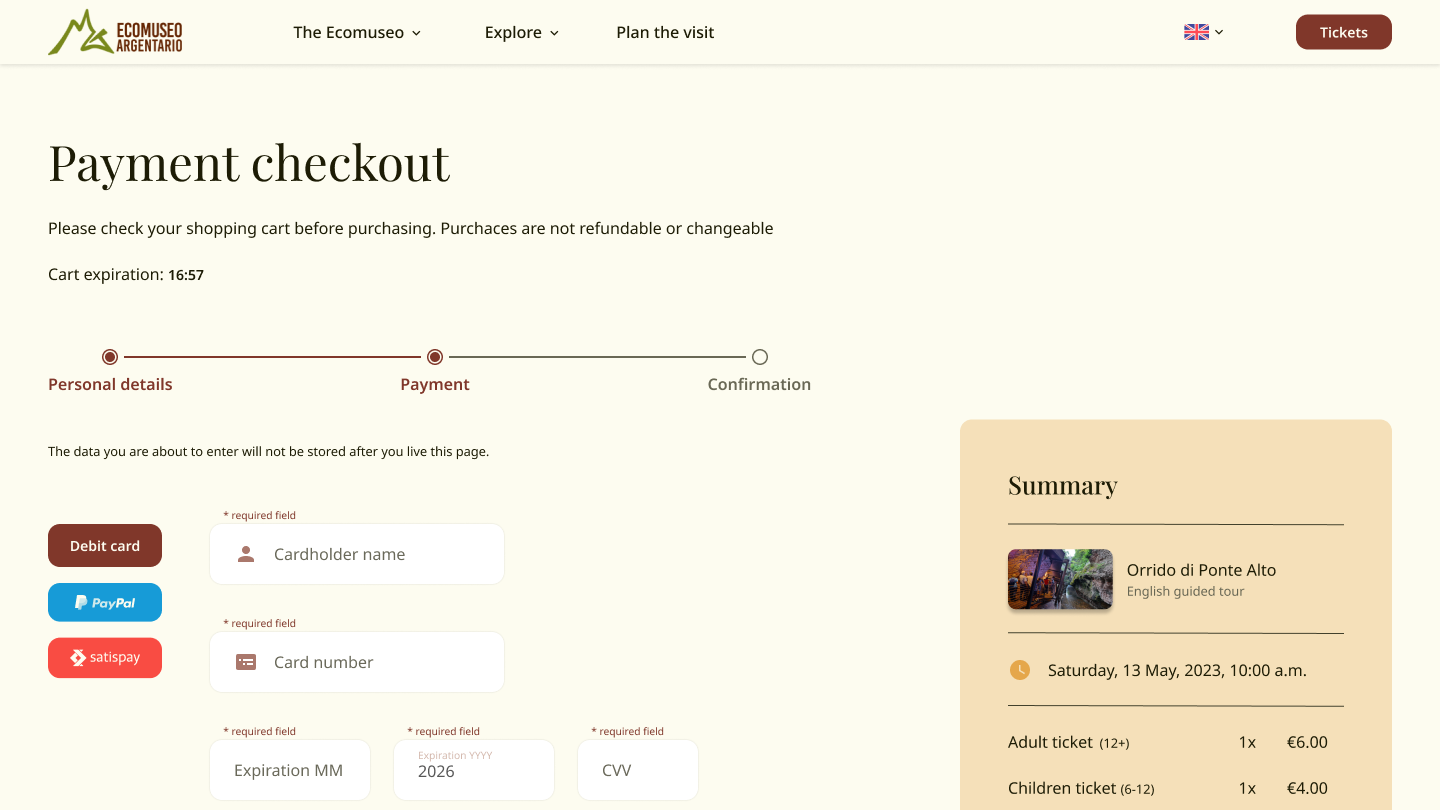The image size is (1440, 810).
Task: Click the Payment step circle
Action: (435, 357)
